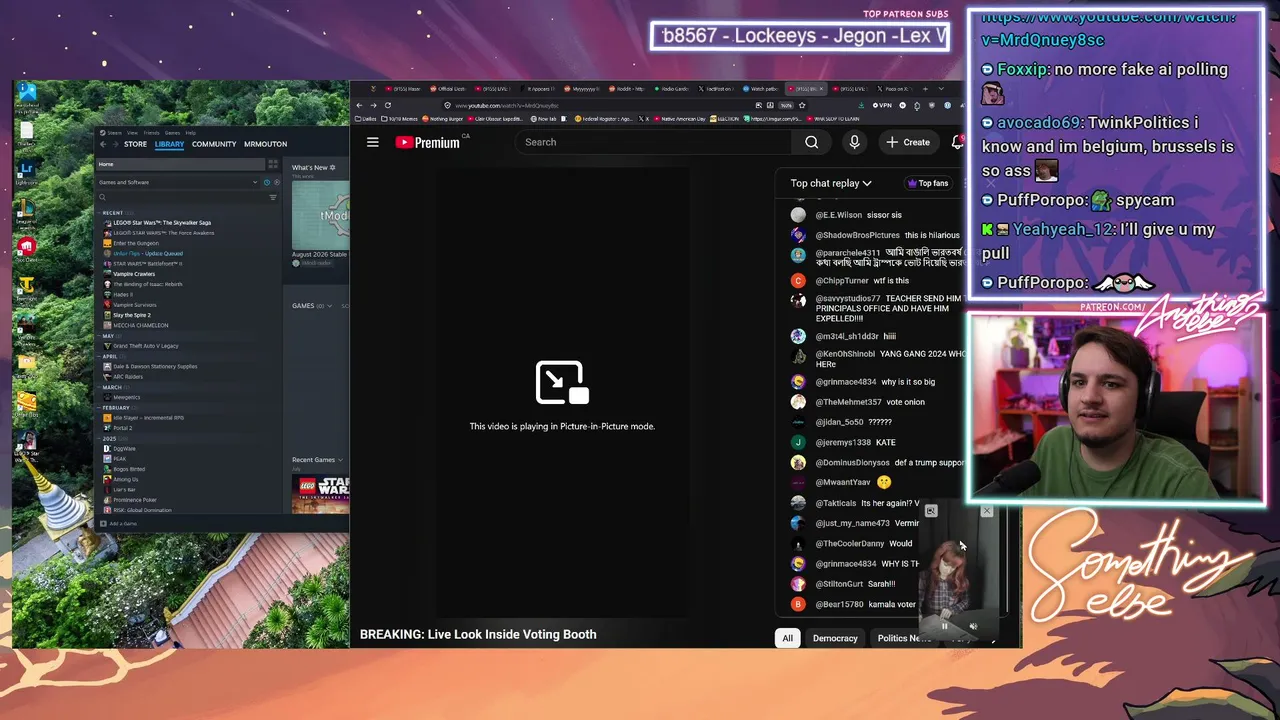Screen dimensions: 1280x720
Task: Toggle Steam recent-sort clock icon
Action: tap(267, 182)
